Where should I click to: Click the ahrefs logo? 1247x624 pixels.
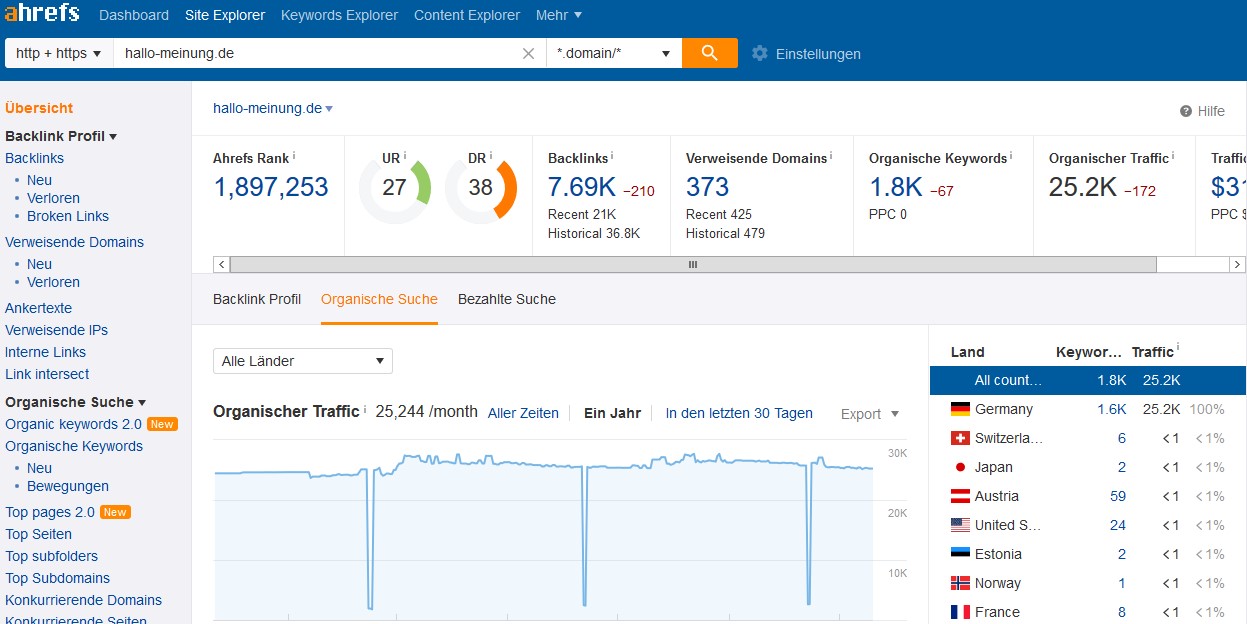point(43,15)
